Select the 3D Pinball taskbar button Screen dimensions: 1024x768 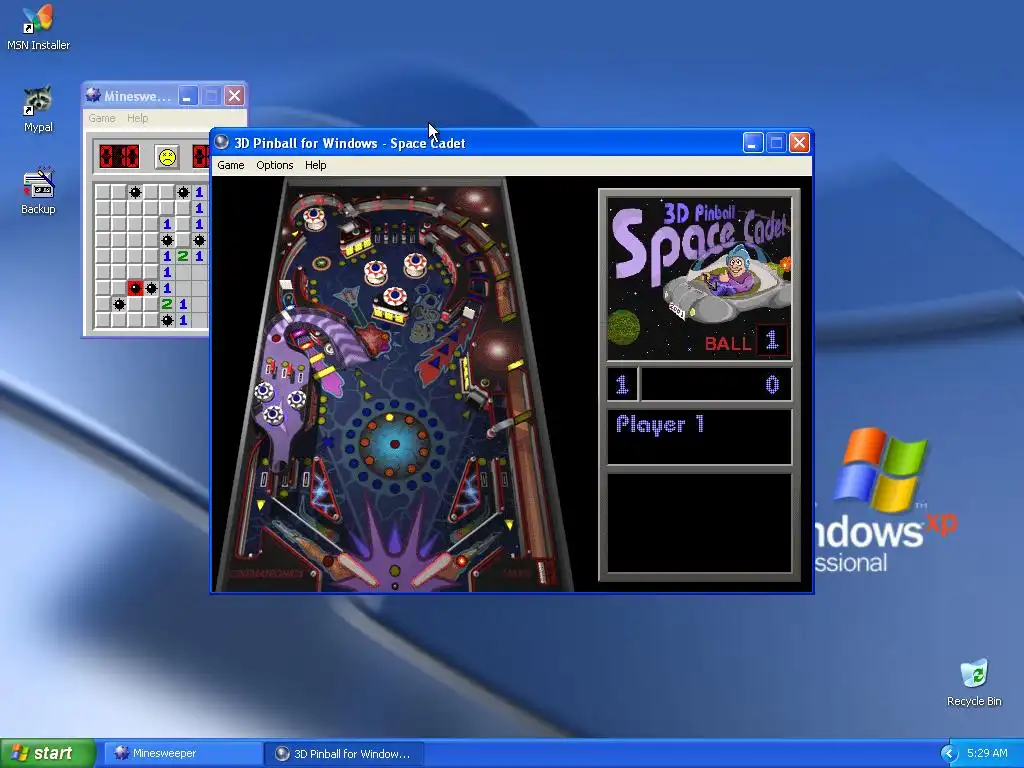point(344,753)
